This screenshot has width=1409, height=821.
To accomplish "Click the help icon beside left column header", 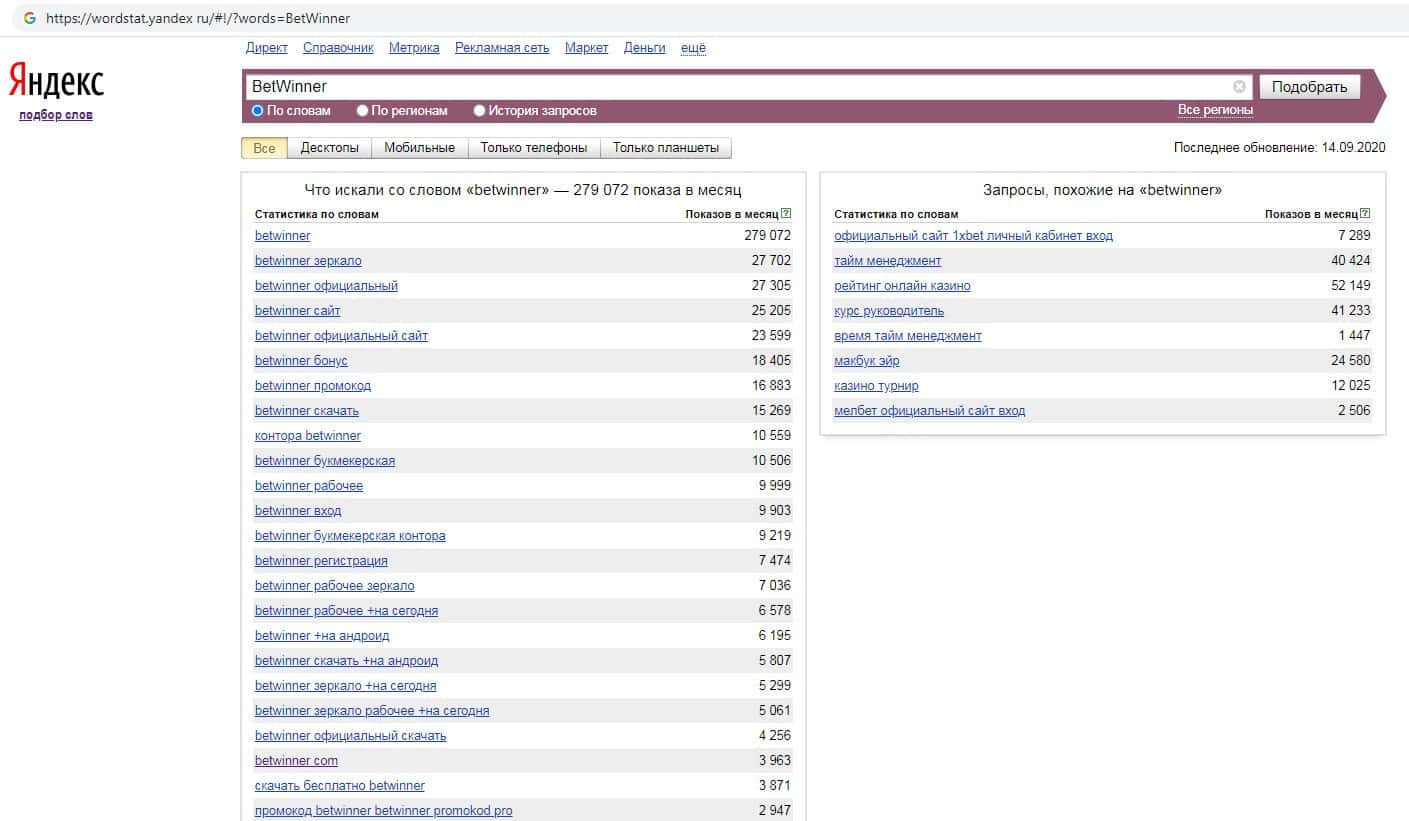I will click(786, 214).
